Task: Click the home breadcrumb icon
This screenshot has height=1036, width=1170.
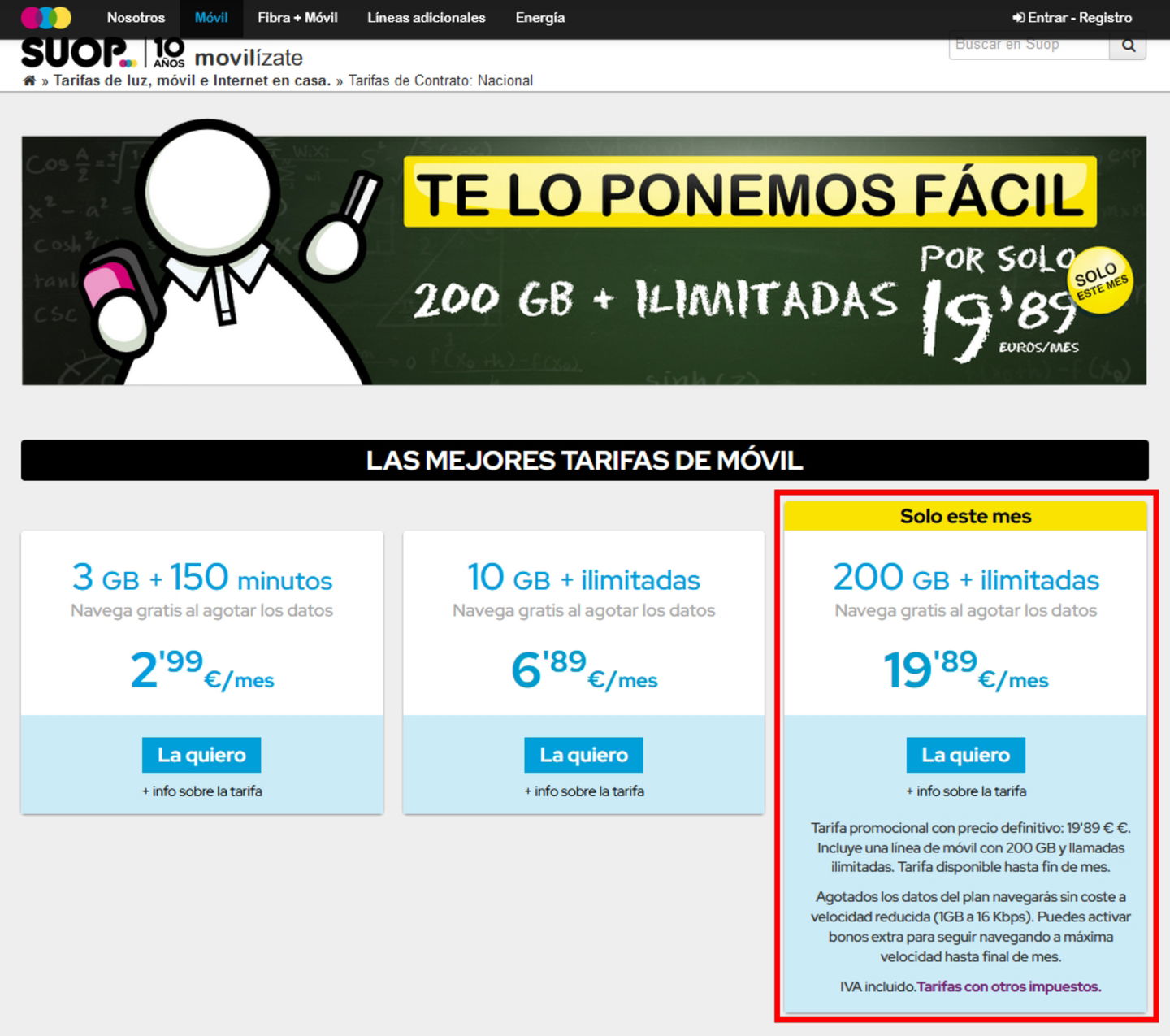Action: (29, 80)
